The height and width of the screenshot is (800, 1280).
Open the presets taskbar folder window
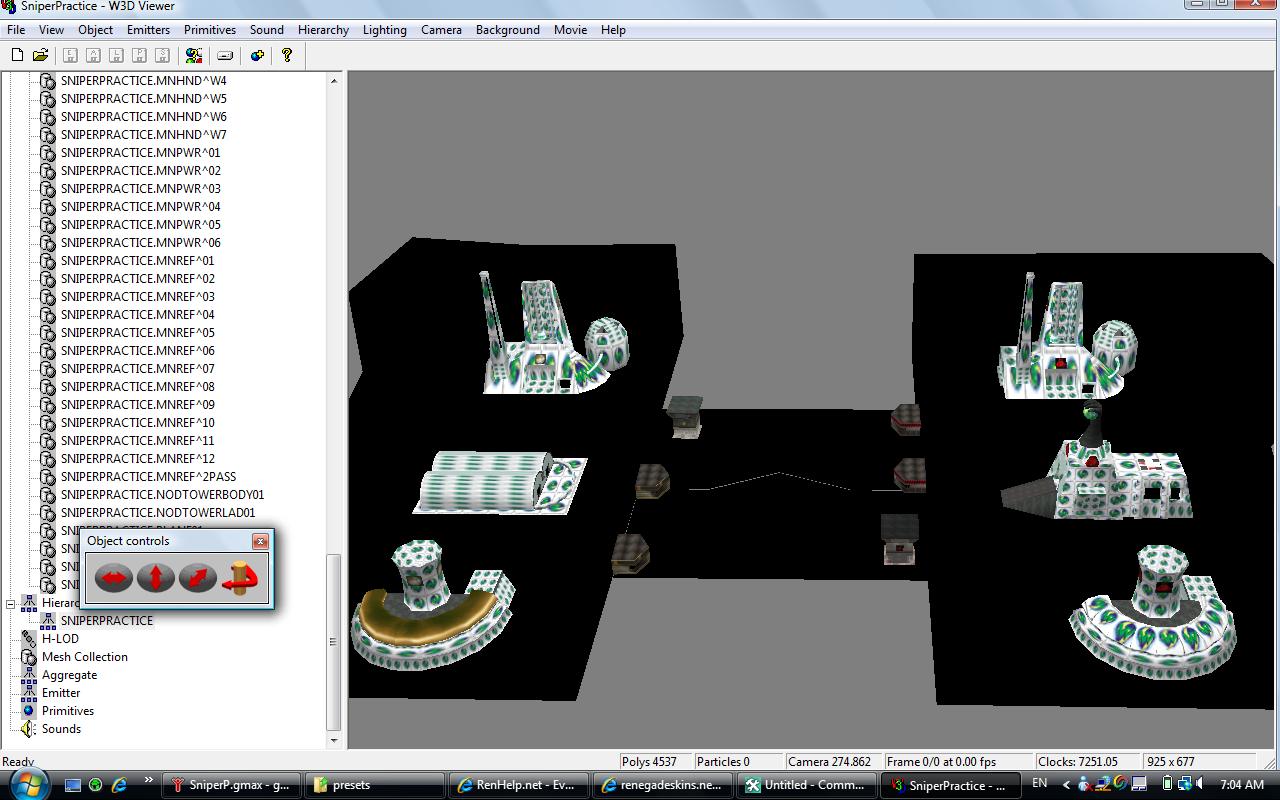369,785
